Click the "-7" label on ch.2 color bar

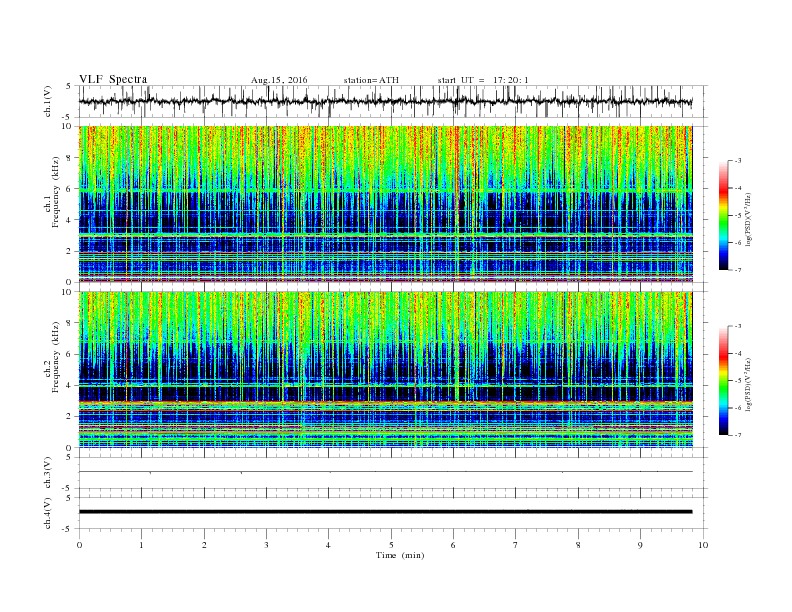(738, 435)
